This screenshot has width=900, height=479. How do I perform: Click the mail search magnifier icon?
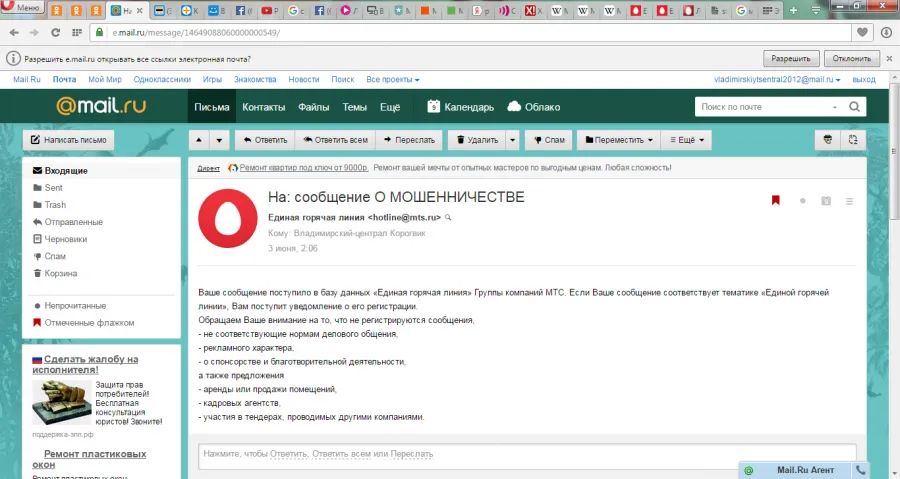pyautogui.click(x=854, y=107)
